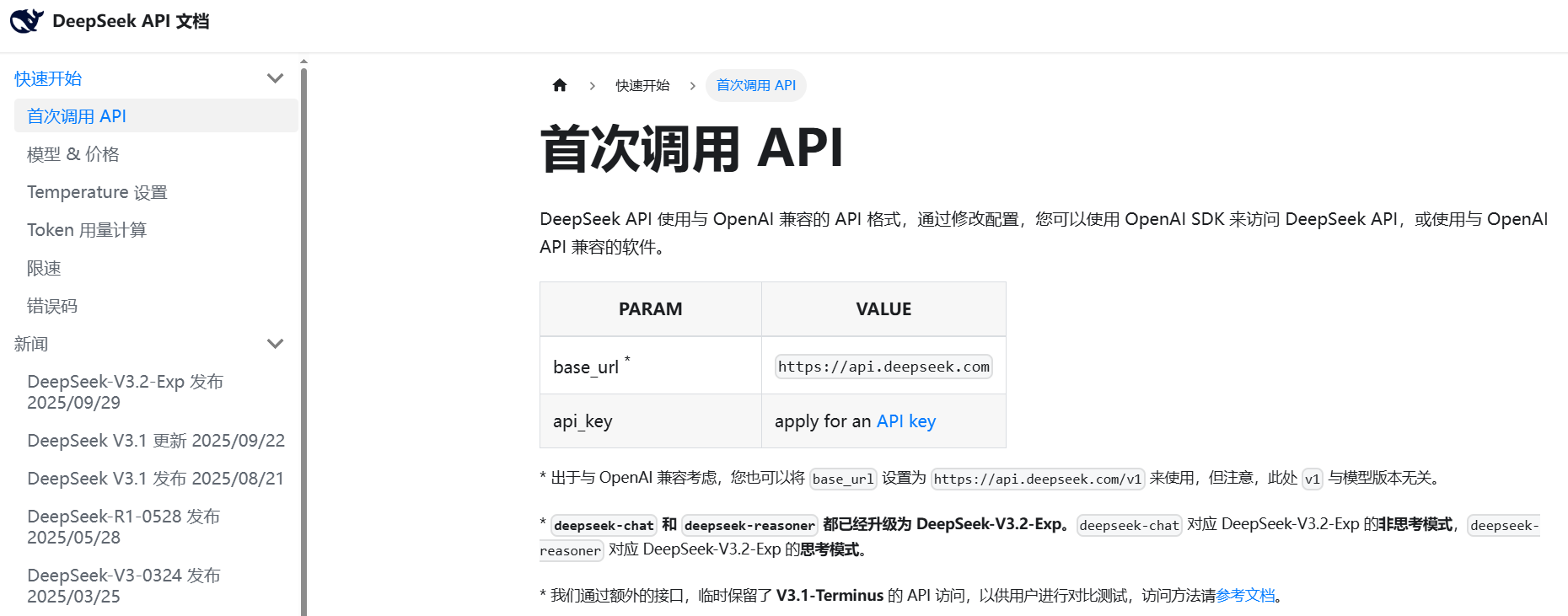Open Token 用量计算 page
This screenshot has height=616, width=1568.
[x=87, y=230]
